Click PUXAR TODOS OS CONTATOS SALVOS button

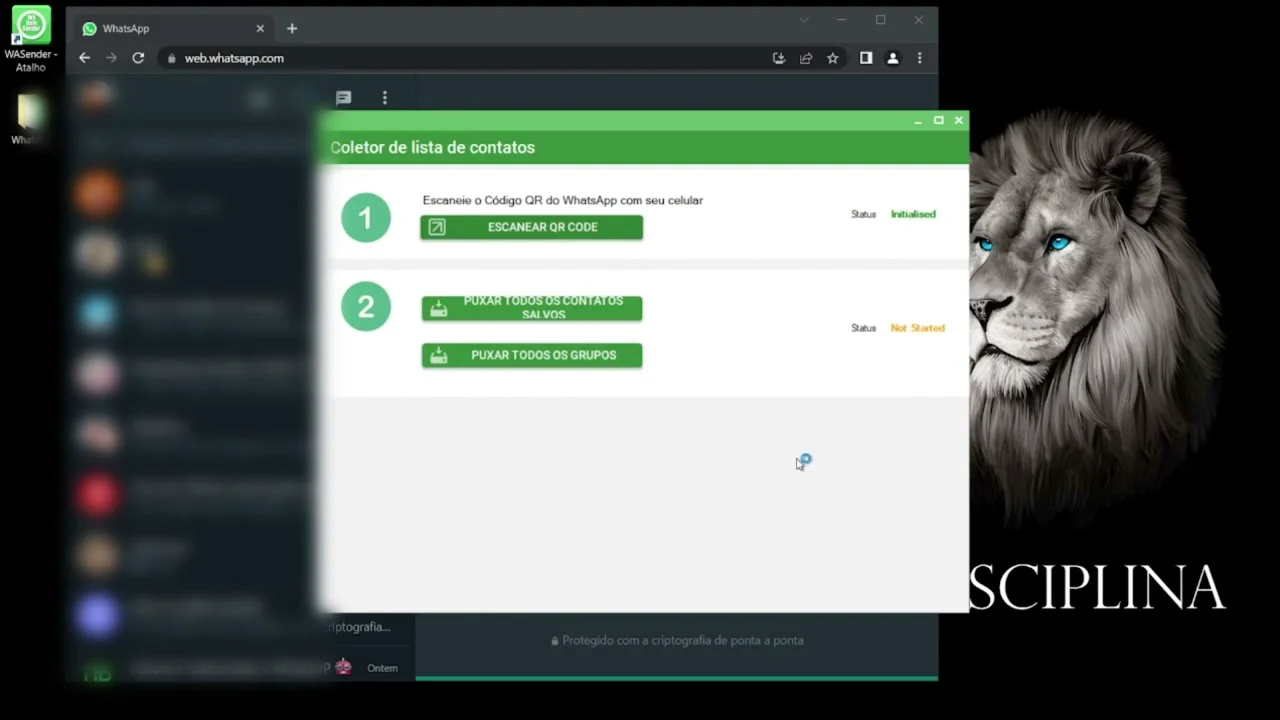(x=531, y=308)
